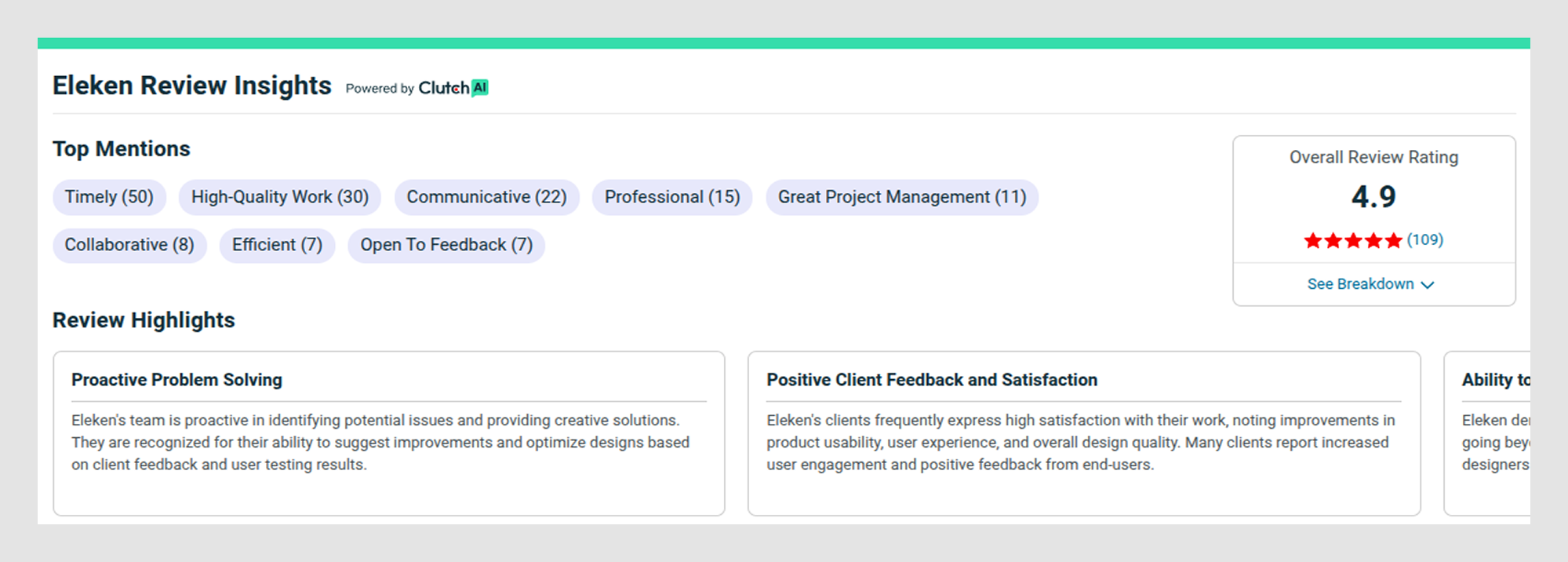Open Positive Client Feedback and Satisfaction card
The width and height of the screenshot is (1568, 562).
pyautogui.click(x=1084, y=433)
